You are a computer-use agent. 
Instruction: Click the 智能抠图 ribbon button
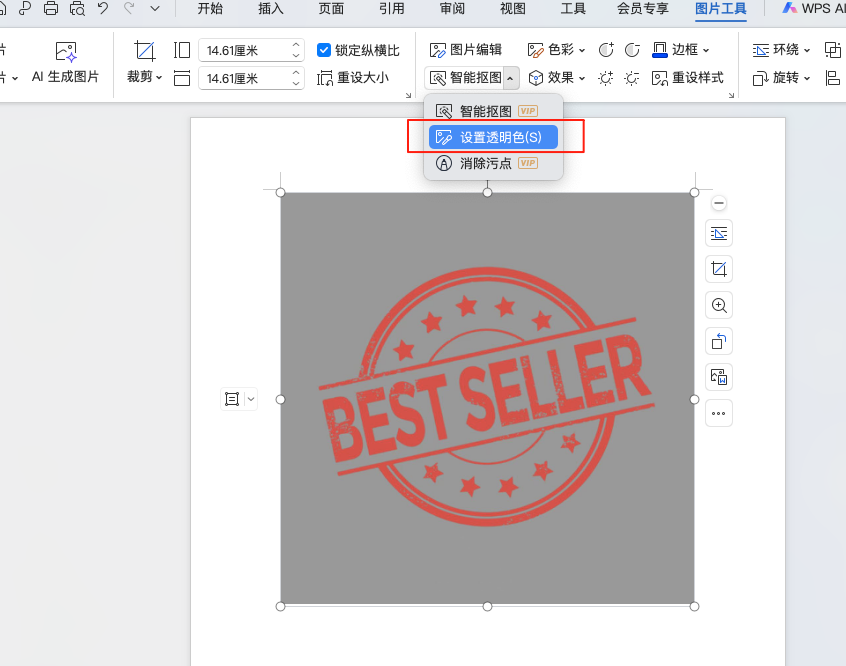coord(466,78)
